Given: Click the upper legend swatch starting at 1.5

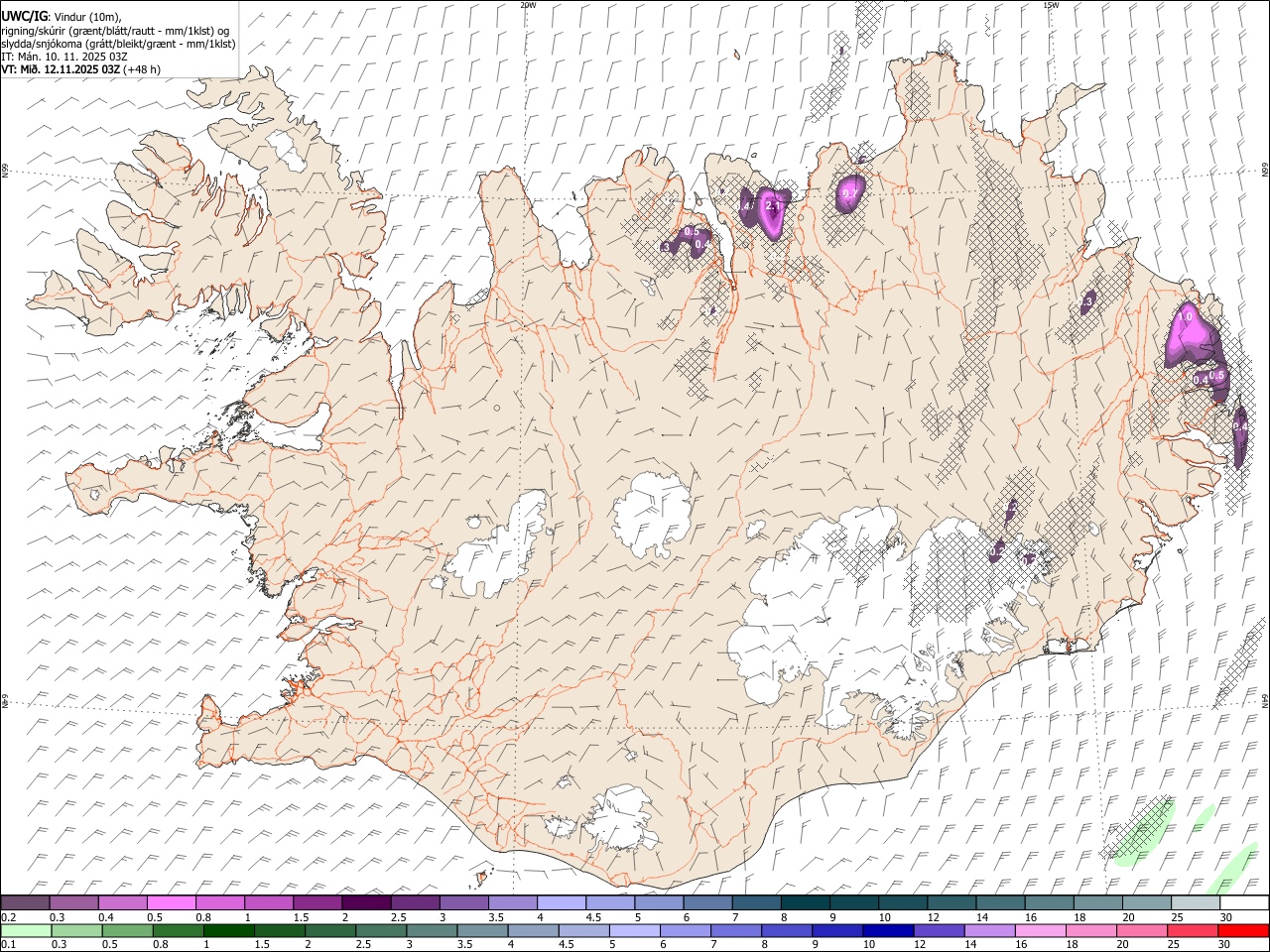Looking at the screenshot, I should (x=317, y=902).
